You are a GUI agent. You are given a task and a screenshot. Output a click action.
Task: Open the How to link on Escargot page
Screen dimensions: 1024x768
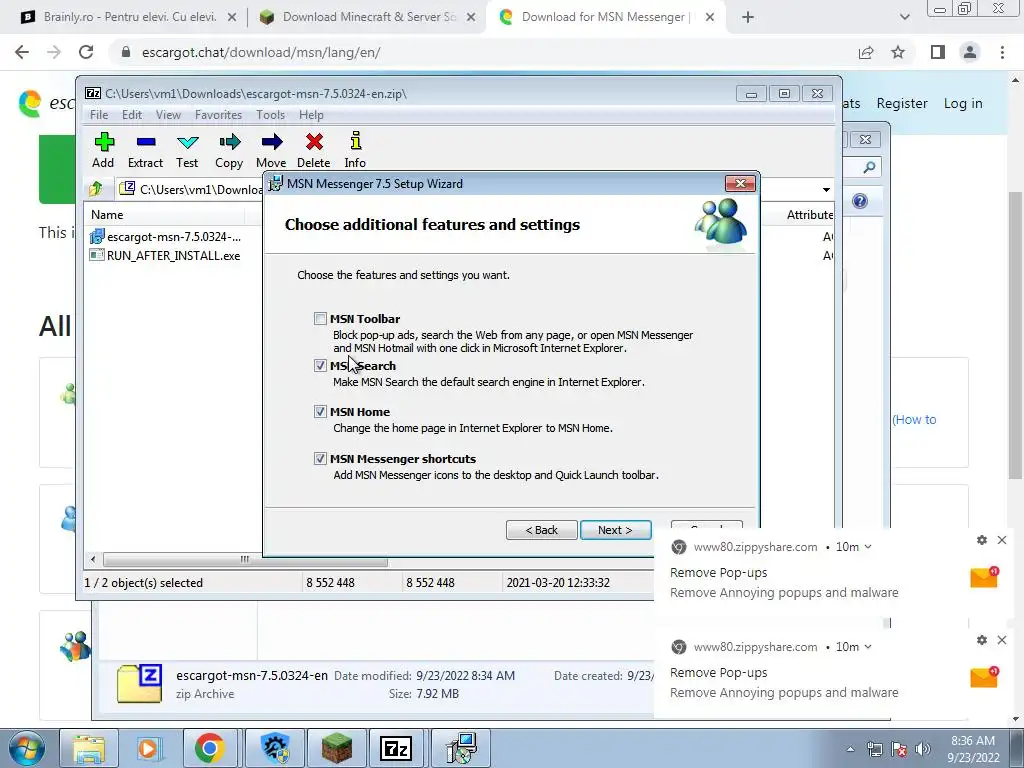(x=914, y=420)
